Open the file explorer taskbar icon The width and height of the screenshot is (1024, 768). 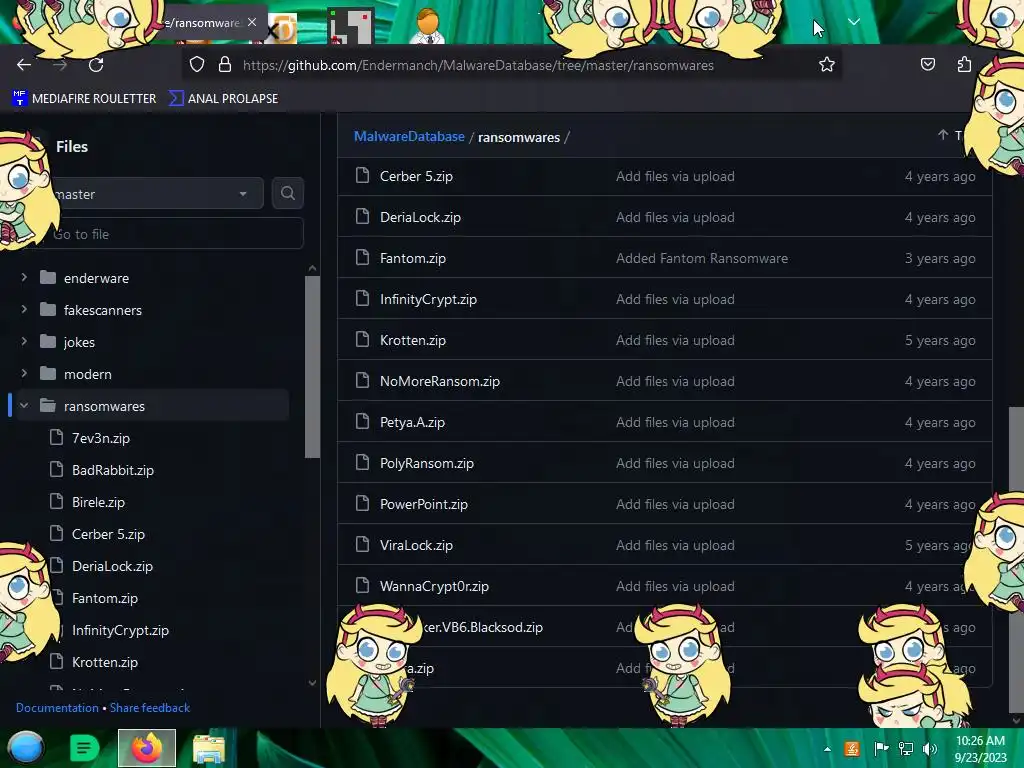click(209, 749)
